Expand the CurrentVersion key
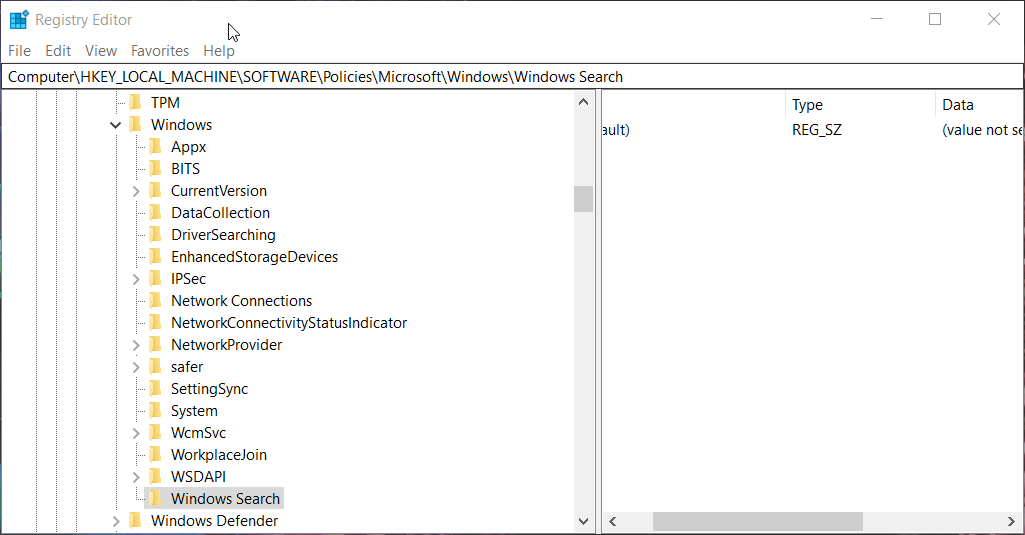 (x=136, y=191)
